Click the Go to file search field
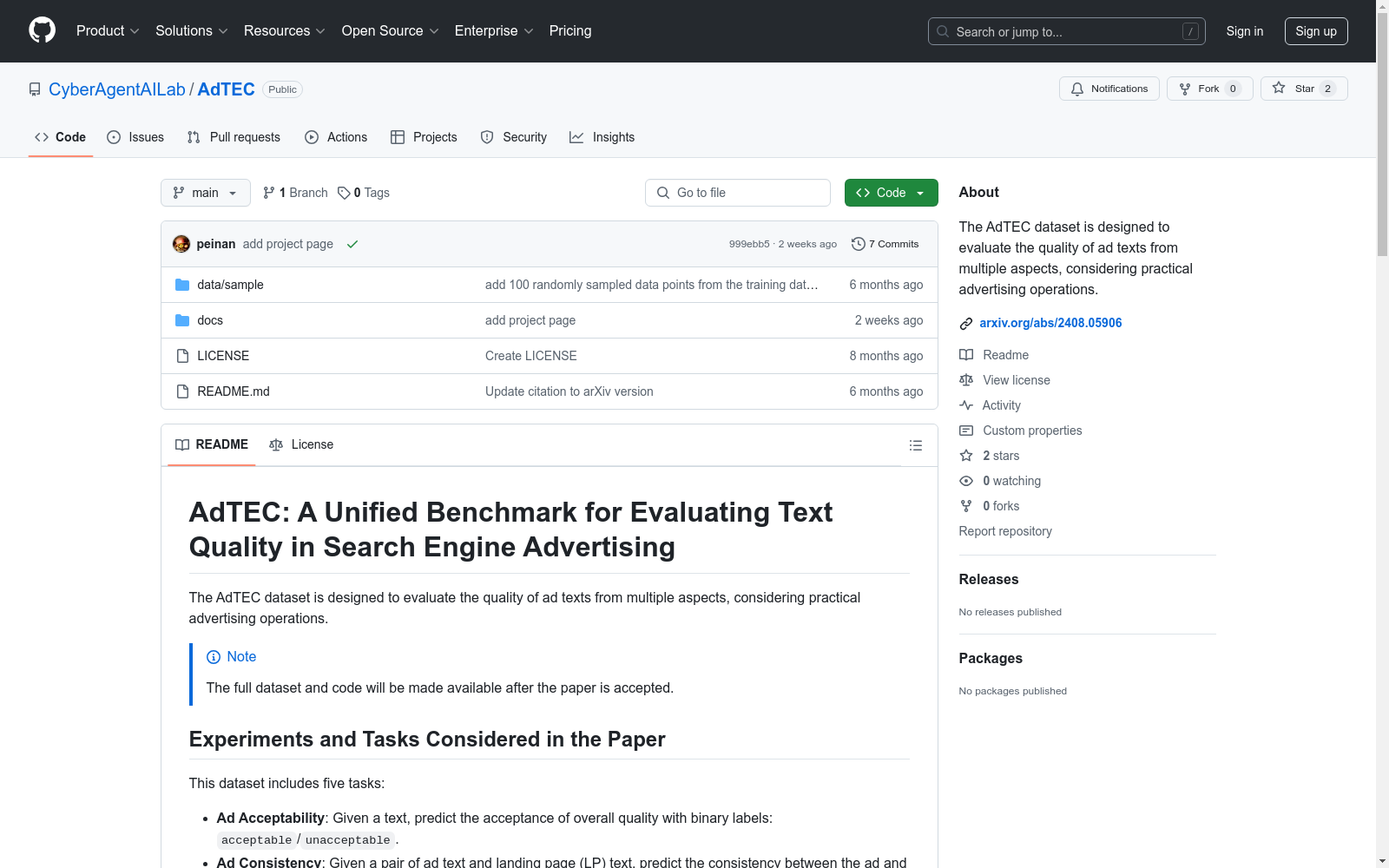The image size is (1389, 868). [738, 193]
